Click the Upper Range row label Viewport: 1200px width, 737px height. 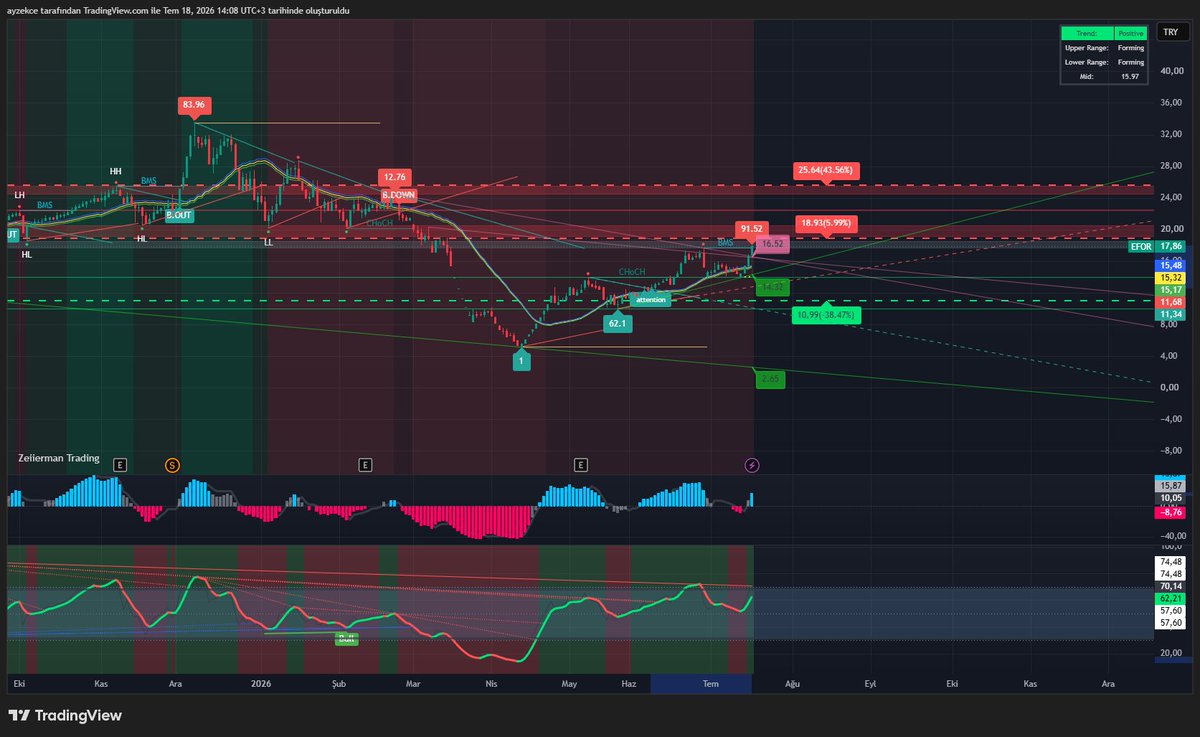pyautogui.click(x=1087, y=47)
